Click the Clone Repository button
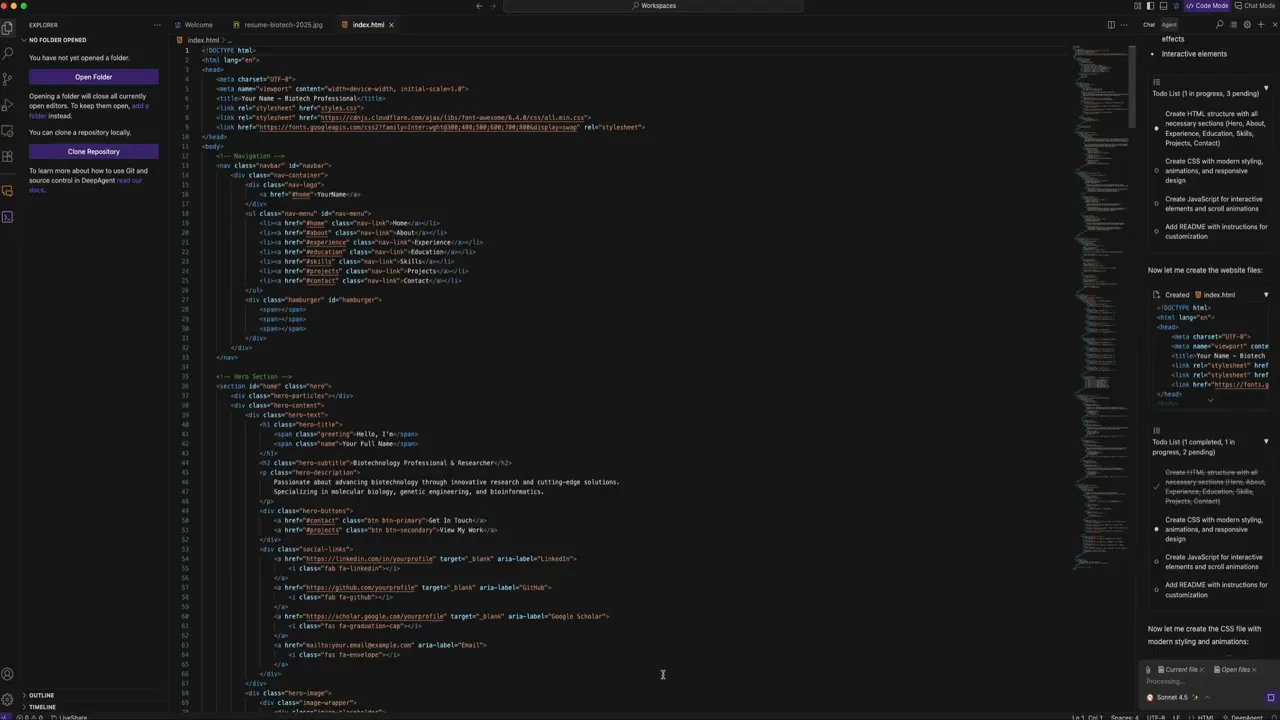Image resolution: width=1280 pixels, height=720 pixels. [x=93, y=152]
